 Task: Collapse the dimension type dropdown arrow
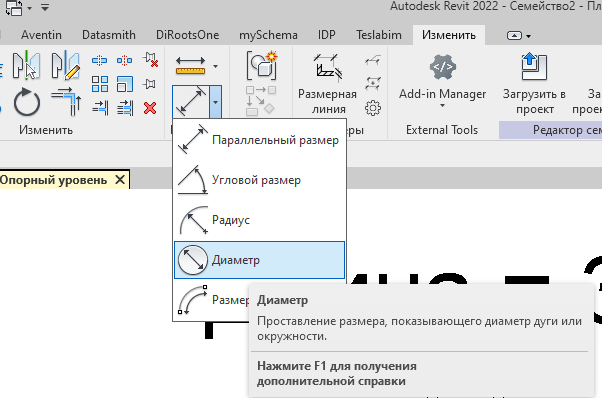pyautogui.click(x=215, y=102)
